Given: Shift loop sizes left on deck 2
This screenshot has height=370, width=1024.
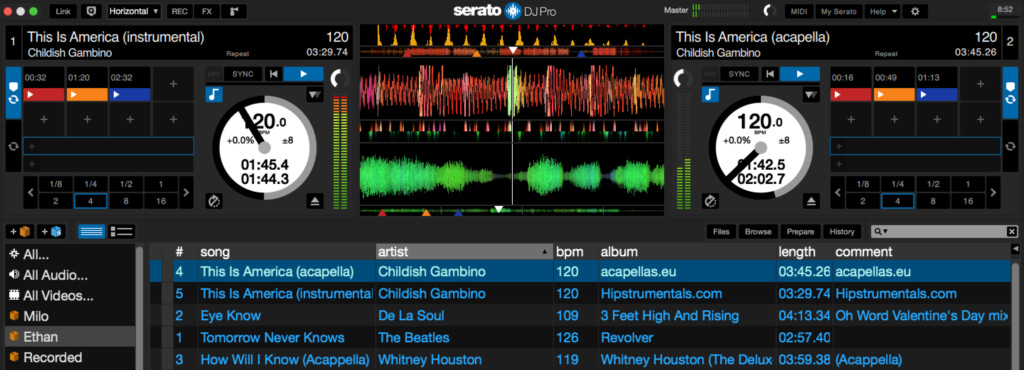Looking at the screenshot, I should click(837, 193).
